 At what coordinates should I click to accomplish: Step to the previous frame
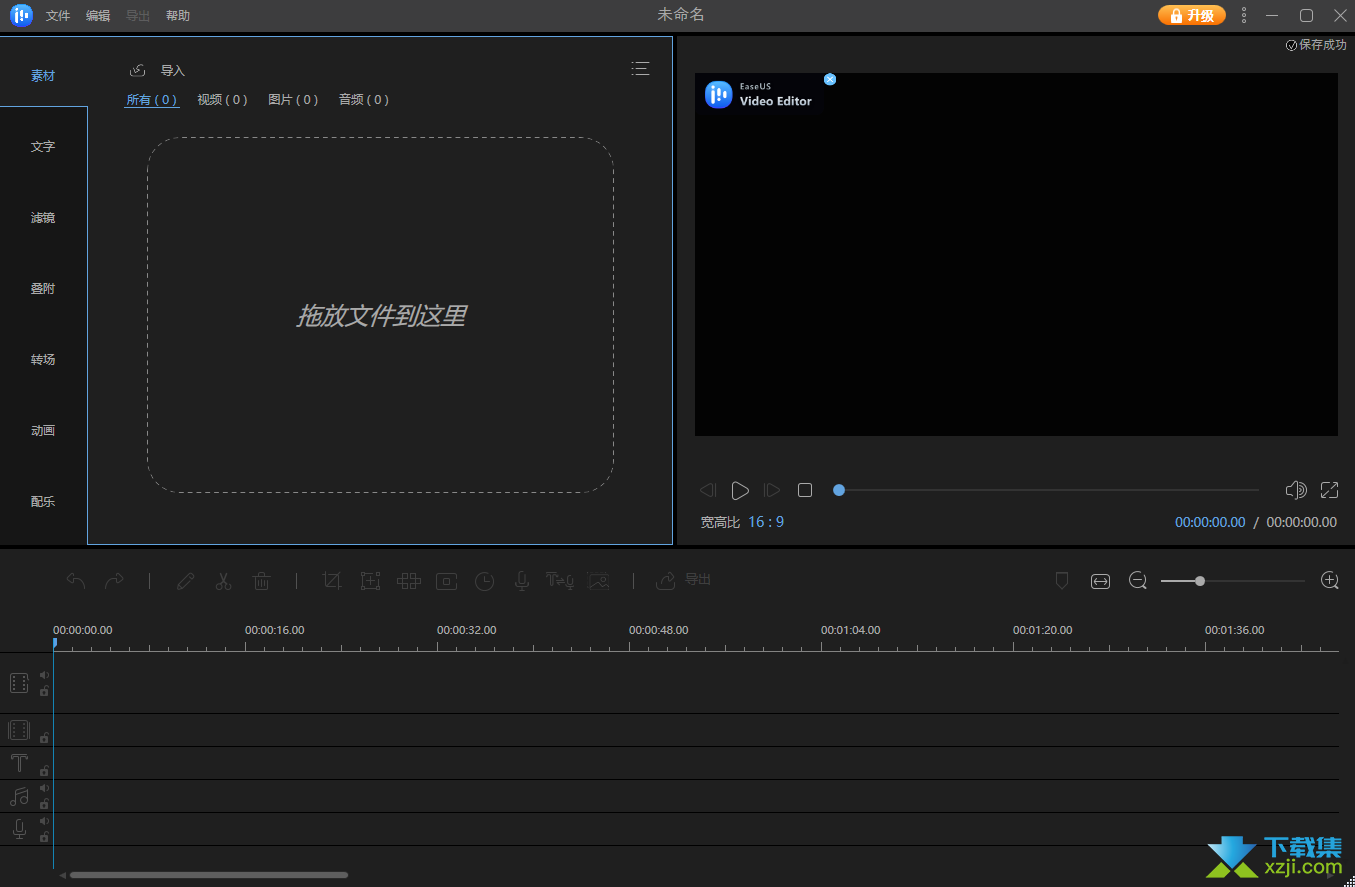(708, 490)
